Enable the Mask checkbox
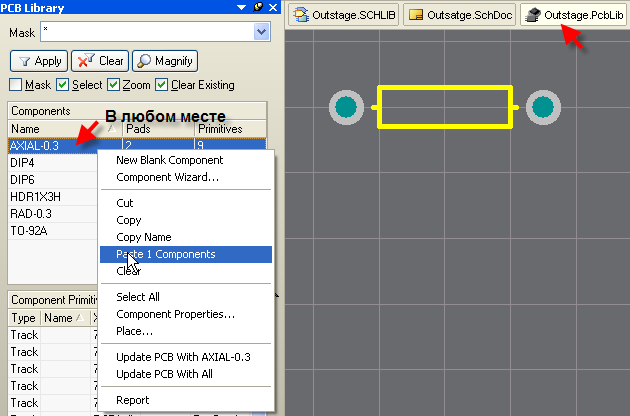Image resolution: width=630 pixels, height=416 pixels. pos(16,85)
